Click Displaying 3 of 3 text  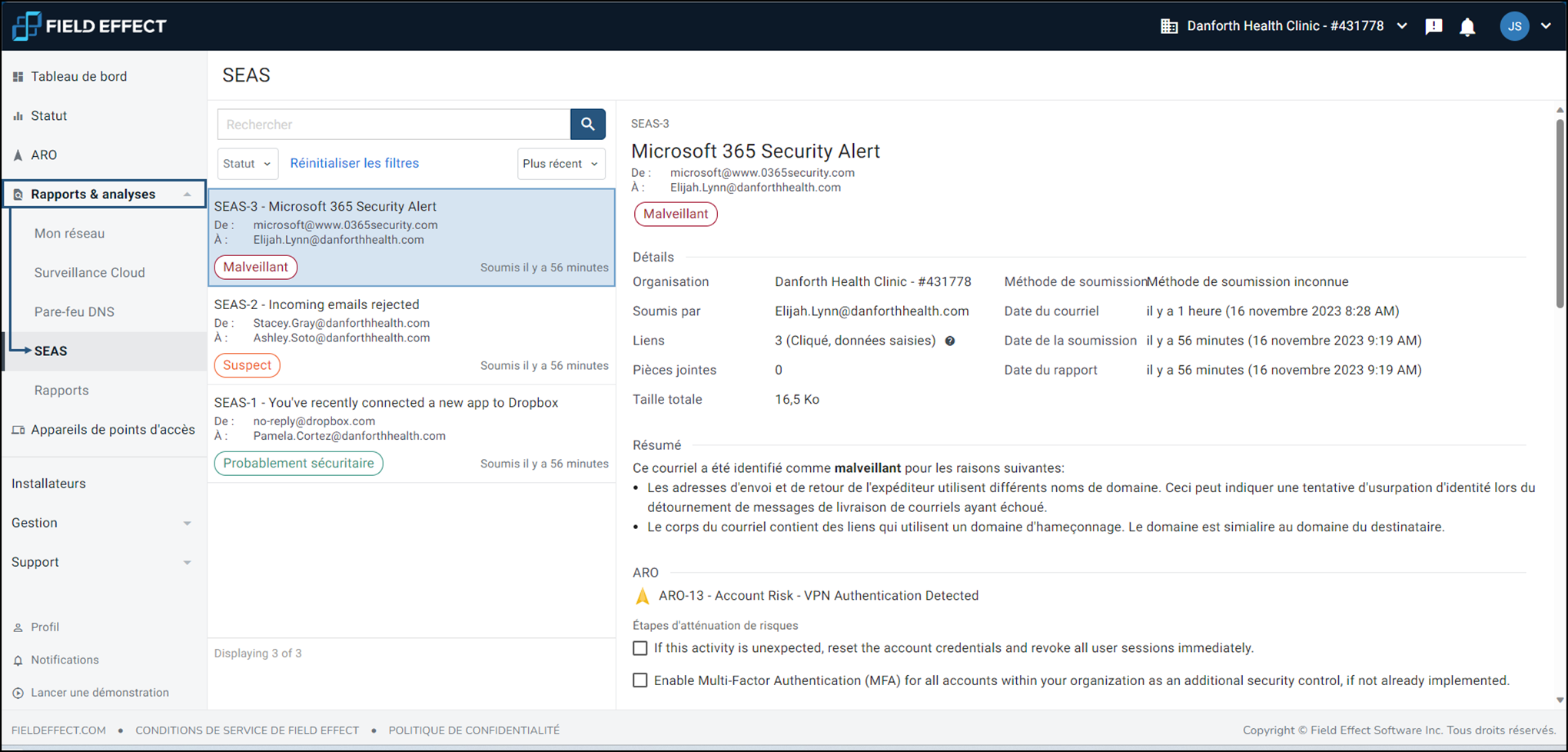(257, 654)
